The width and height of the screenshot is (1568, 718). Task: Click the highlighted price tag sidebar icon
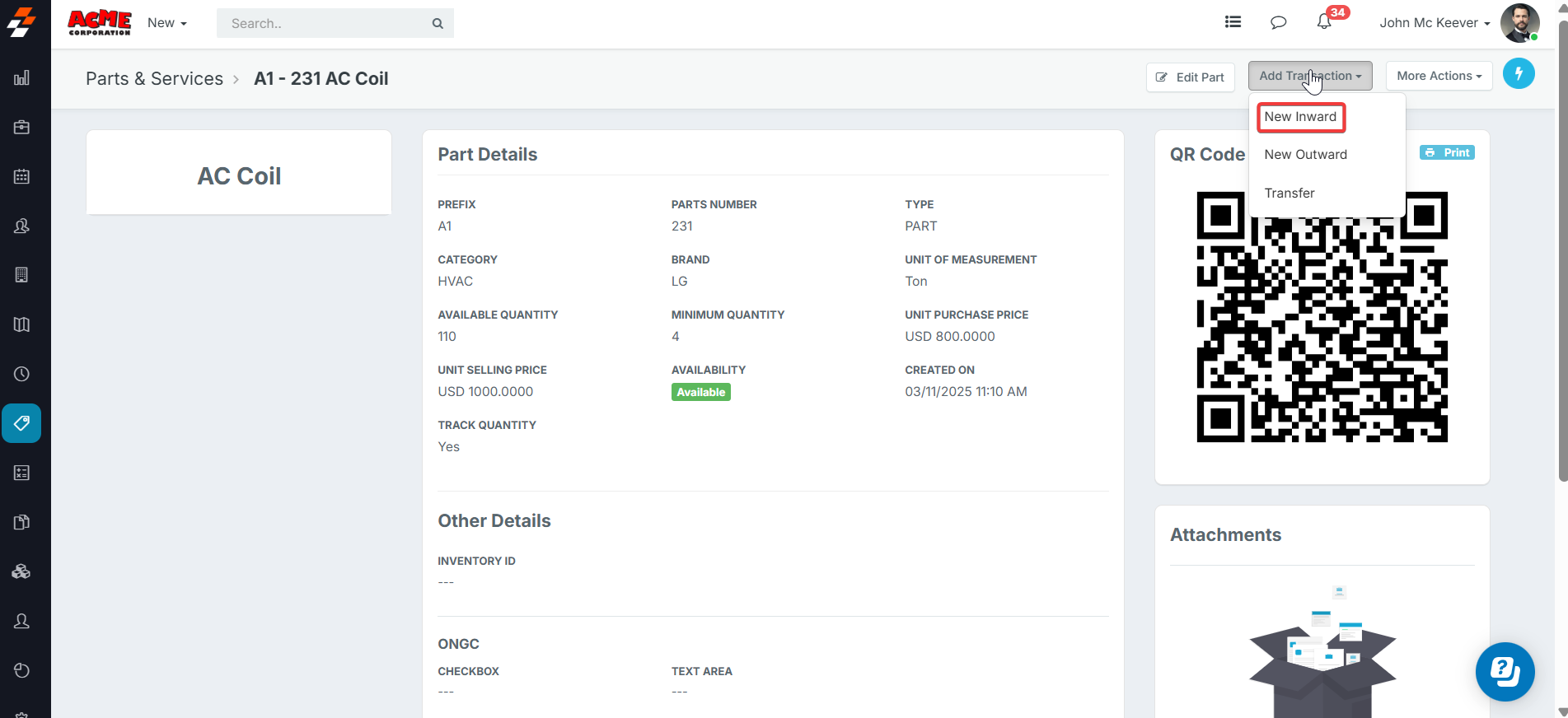(22, 423)
